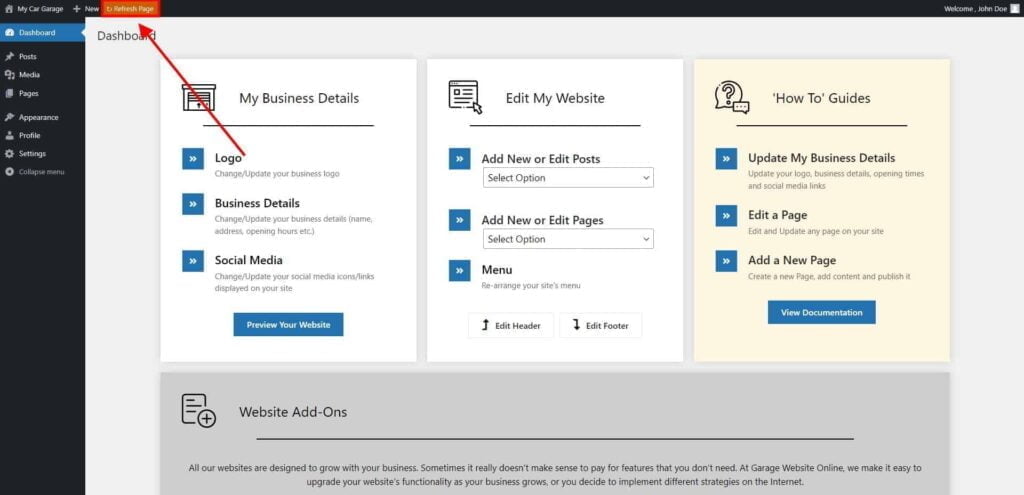This screenshot has width=1024, height=495.
Task: Click arrow icon beside Add New or Edit Posts
Action: click(460, 159)
